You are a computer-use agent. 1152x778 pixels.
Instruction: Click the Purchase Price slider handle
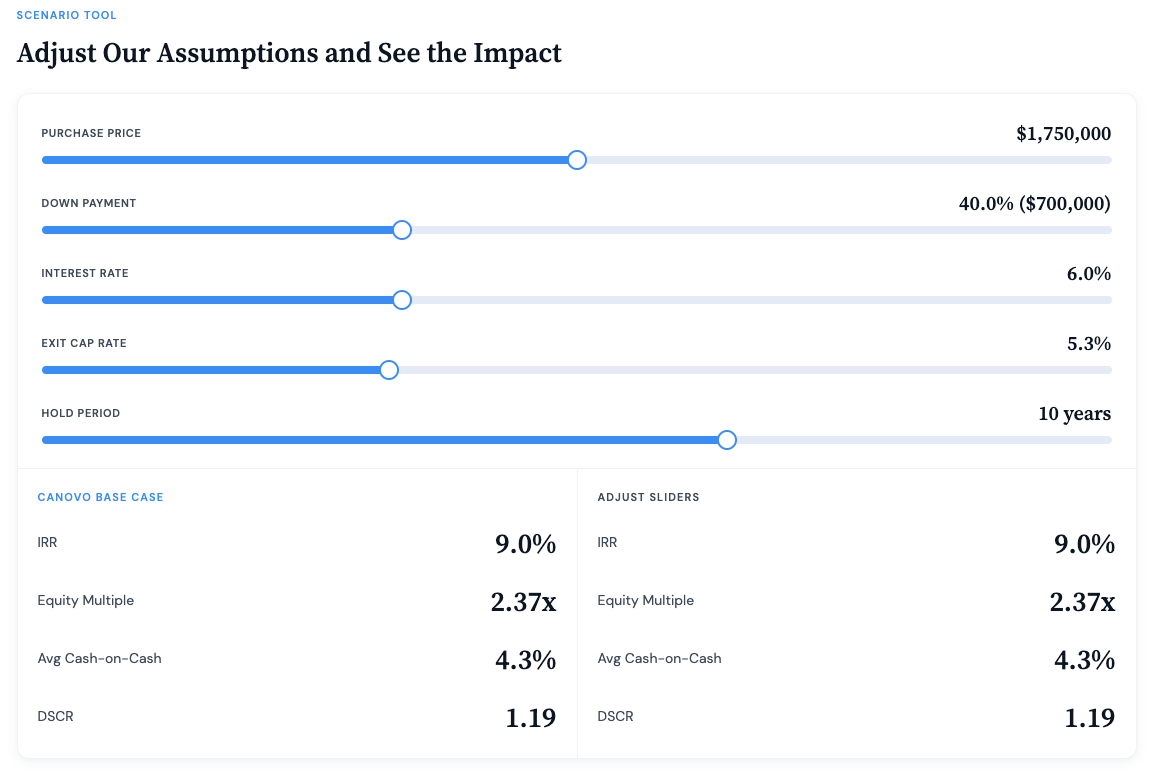click(576, 160)
